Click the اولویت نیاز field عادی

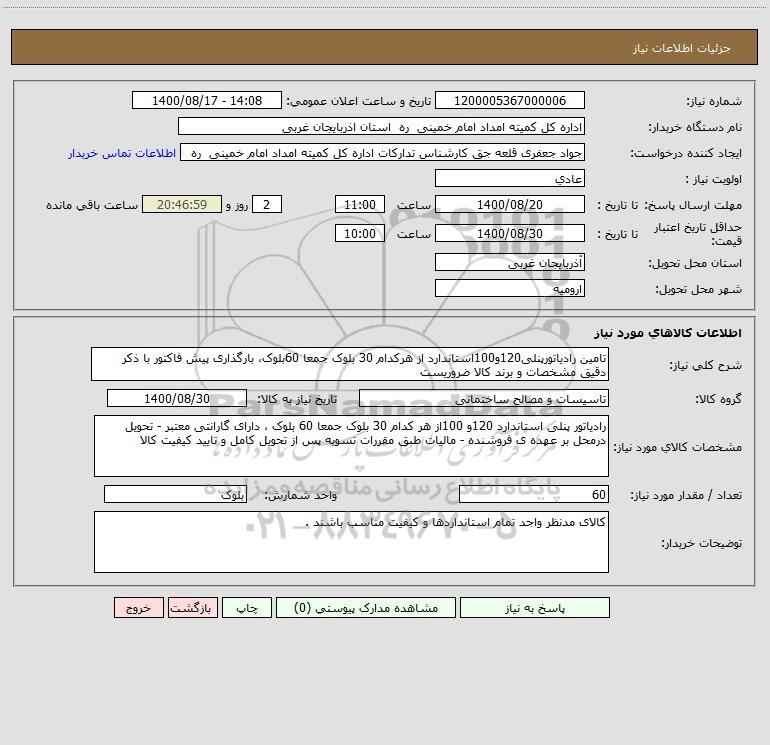(x=510, y=178)
